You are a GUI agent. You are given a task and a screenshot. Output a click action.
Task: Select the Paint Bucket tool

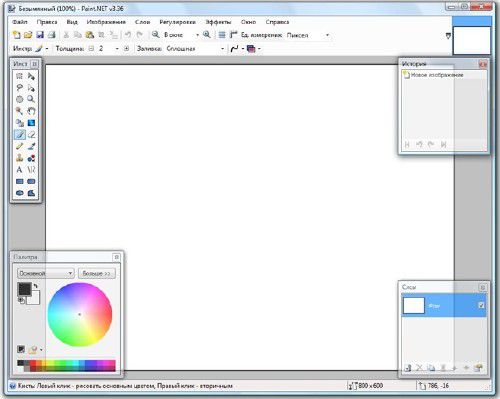point(20,123)
